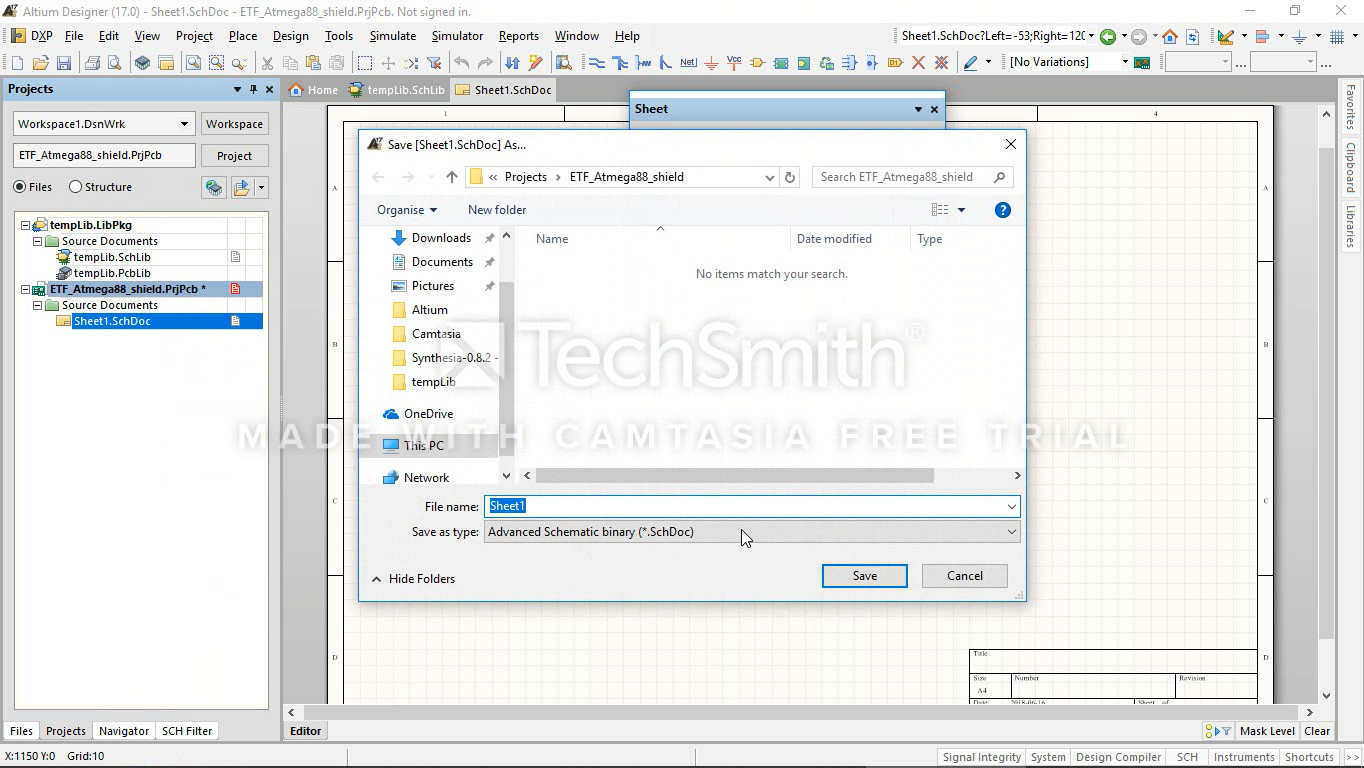This screenshot has height=768, width=1364.
Task: Click the Place Wire toolbar icon
Action: [x=597, y=63]
